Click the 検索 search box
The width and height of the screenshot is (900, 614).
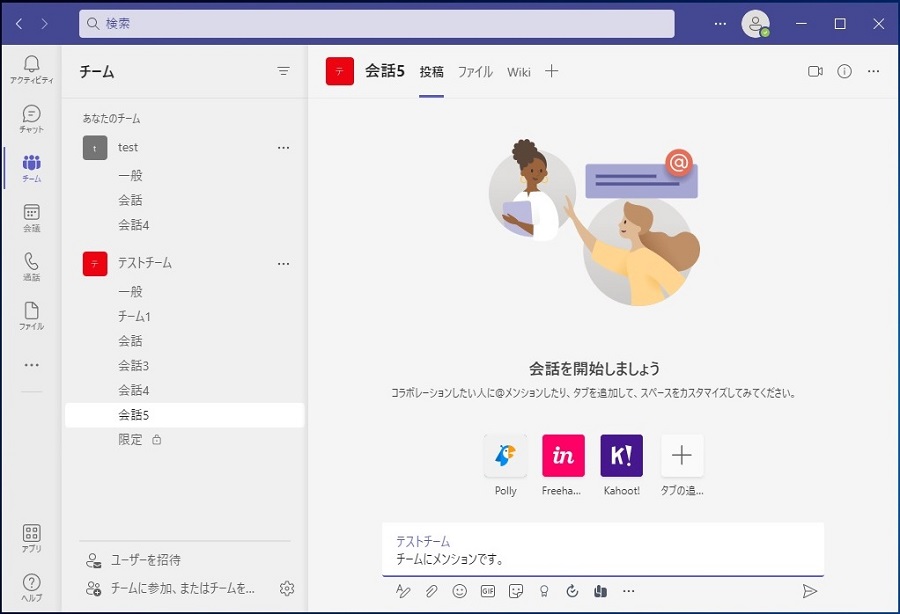[376, 23]
